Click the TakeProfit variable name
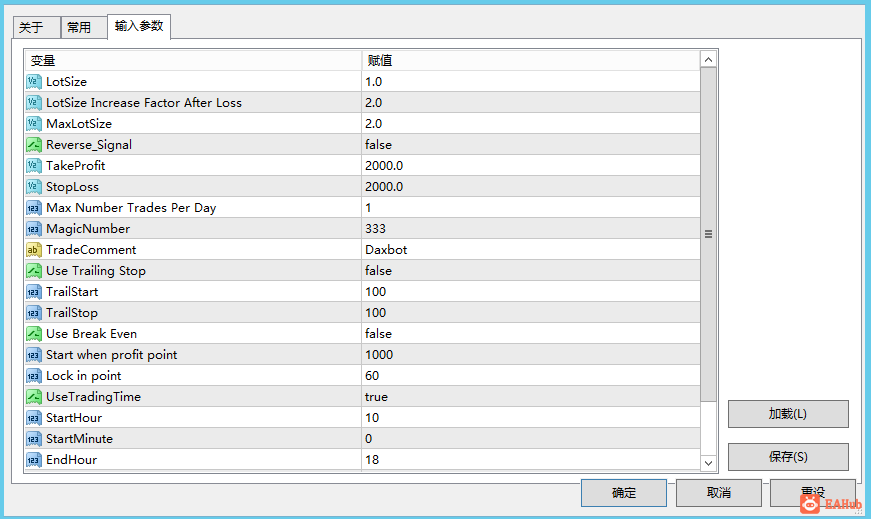 click(76, 166)
